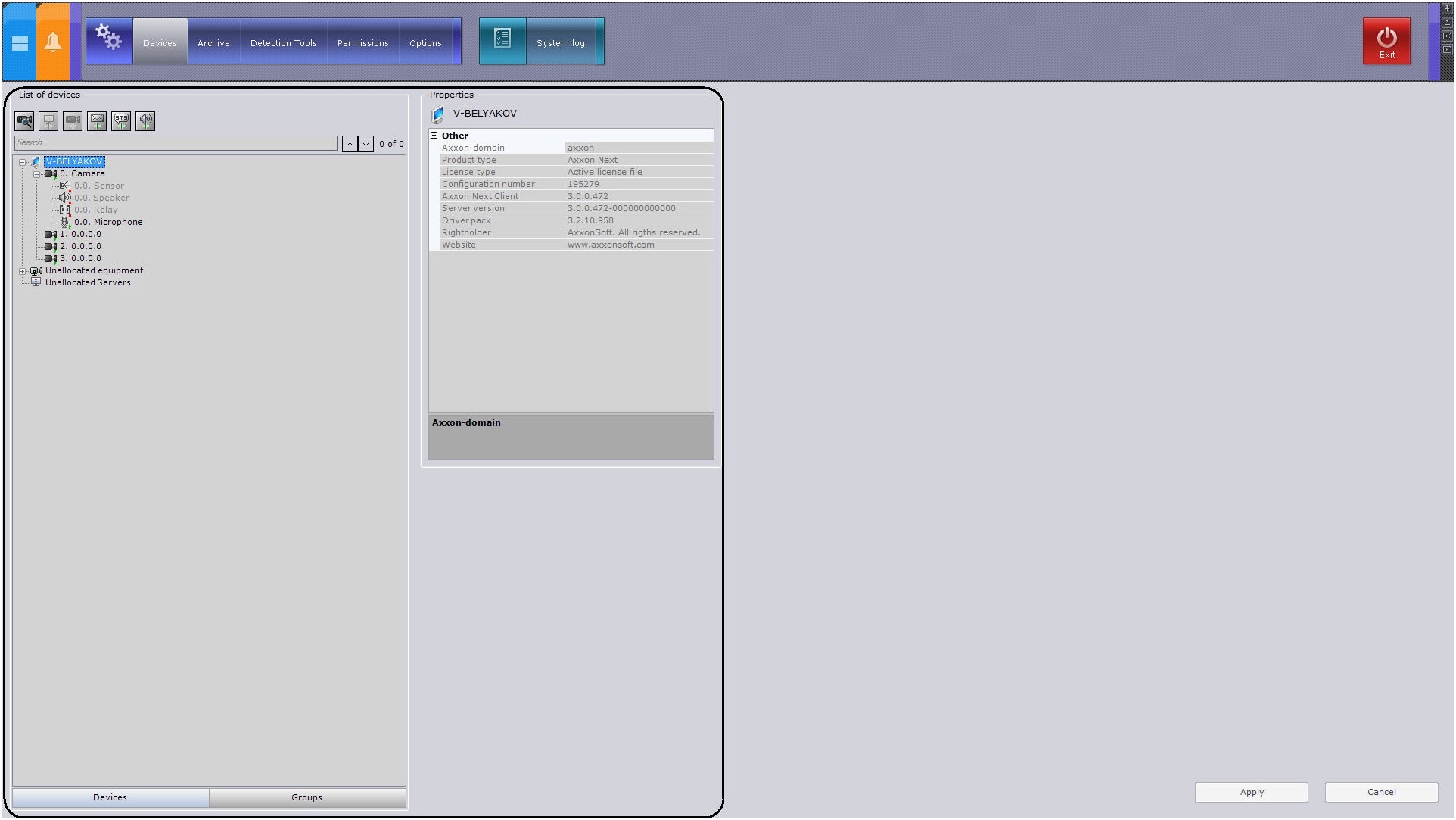Click the Cancel button
Image resolution: width=1456 pixels, height=820 pixels.
[1381, 792]
